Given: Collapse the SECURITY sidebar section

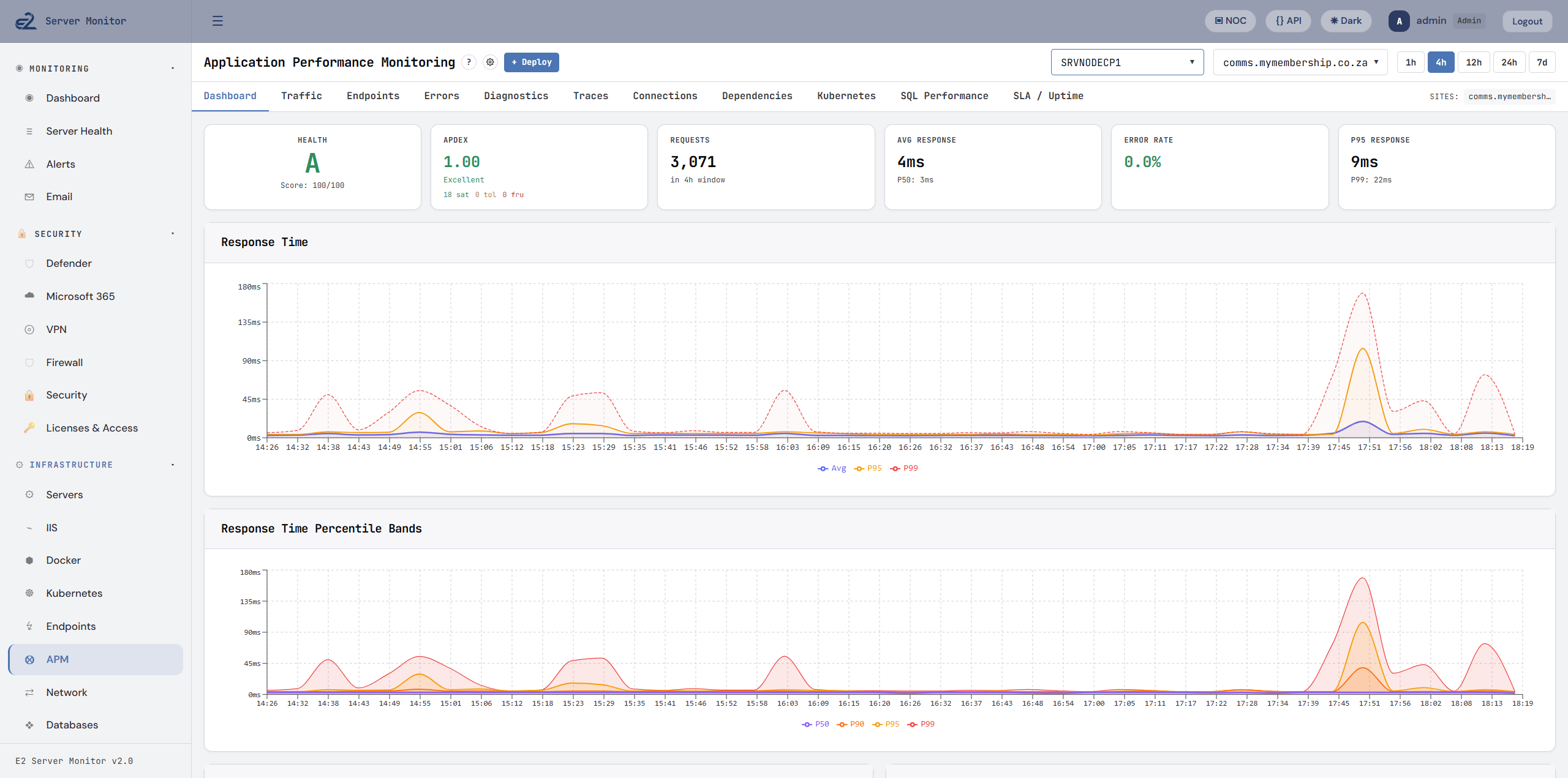Looking at the screenshot, I should point(172,233).
